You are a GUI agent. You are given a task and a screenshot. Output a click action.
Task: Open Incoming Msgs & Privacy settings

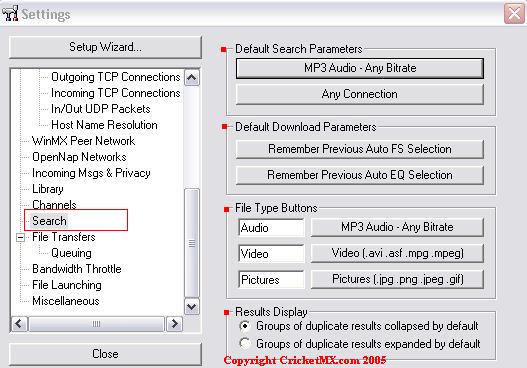click(x=91, y=173)
